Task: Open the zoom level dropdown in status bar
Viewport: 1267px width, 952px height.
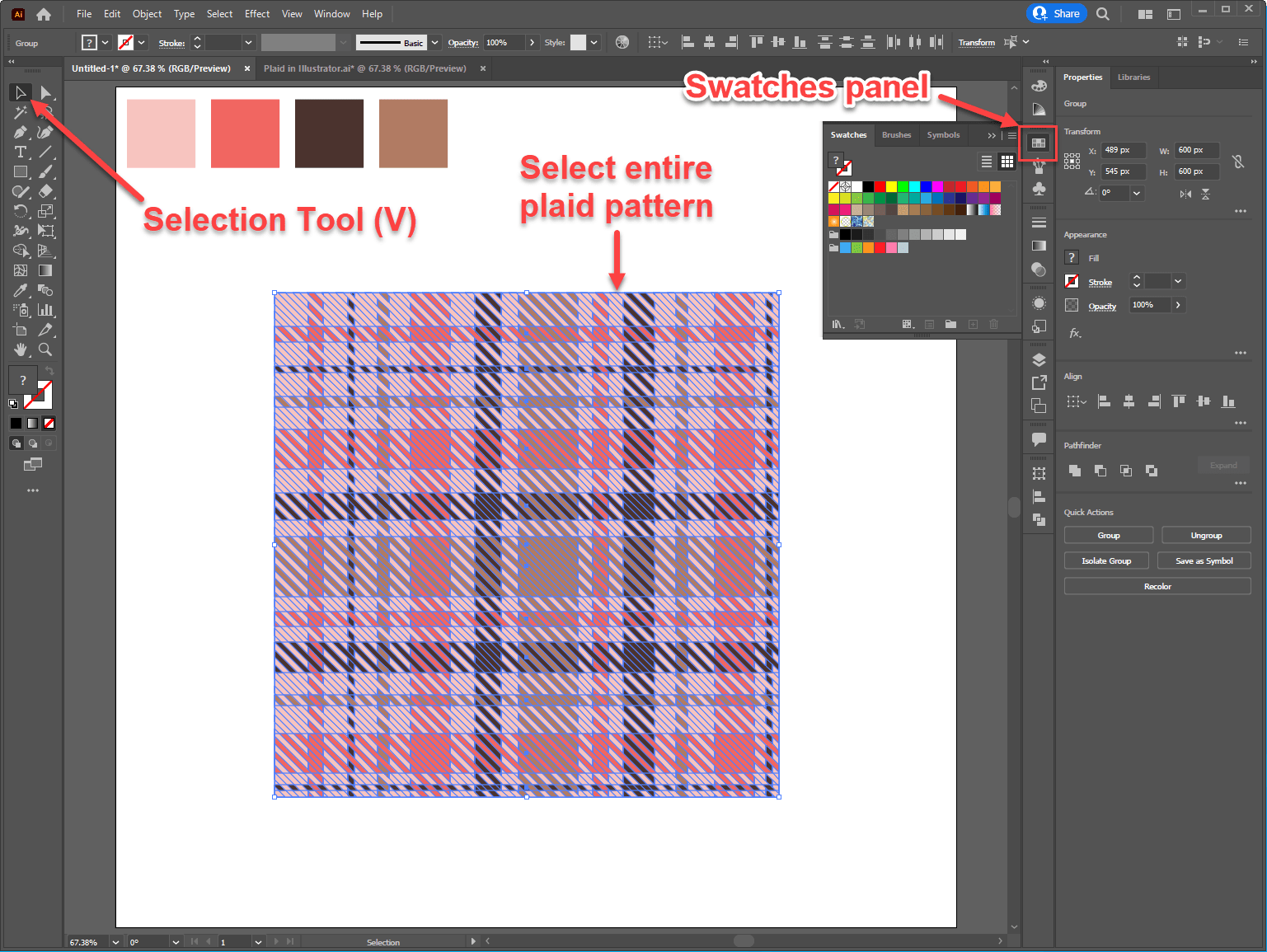Action: [115, 942]
